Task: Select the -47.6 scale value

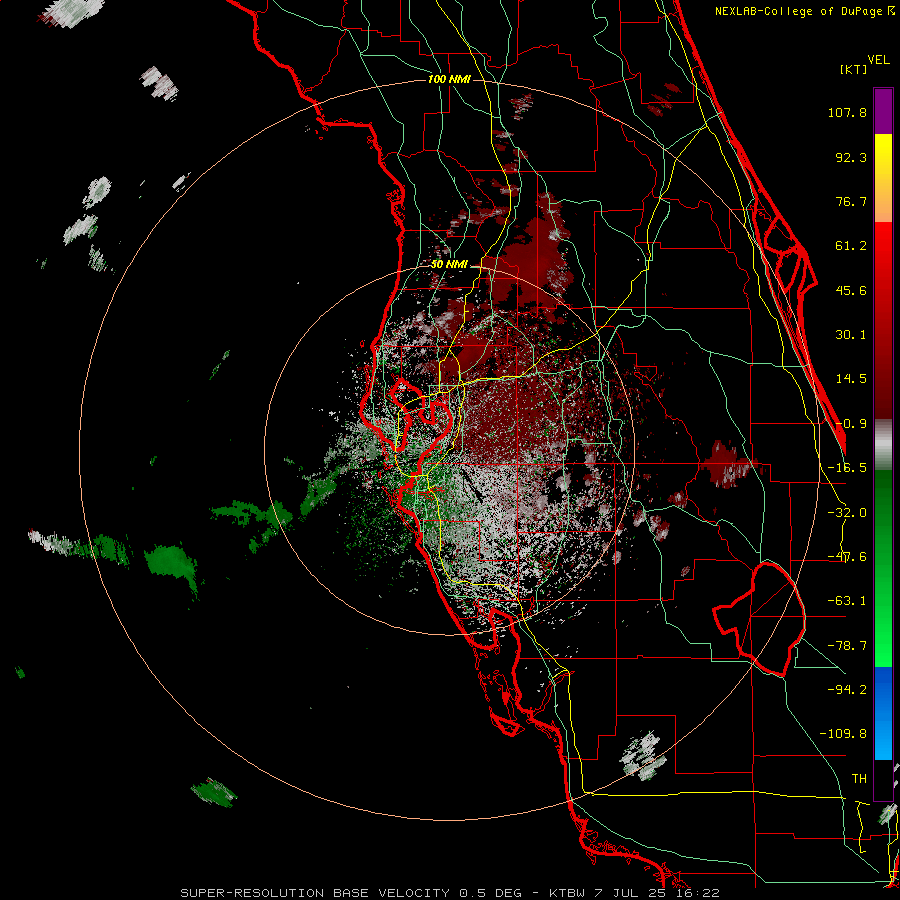Action: [x=847, y=557]
